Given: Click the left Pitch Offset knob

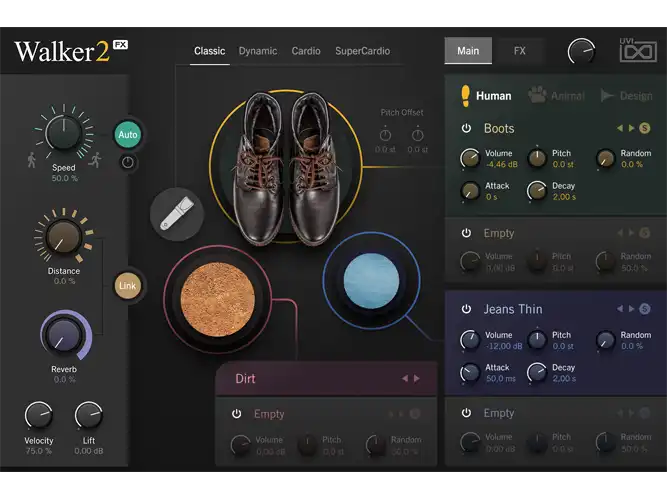Looking at the screenshot, I should [x=385, y=135].
